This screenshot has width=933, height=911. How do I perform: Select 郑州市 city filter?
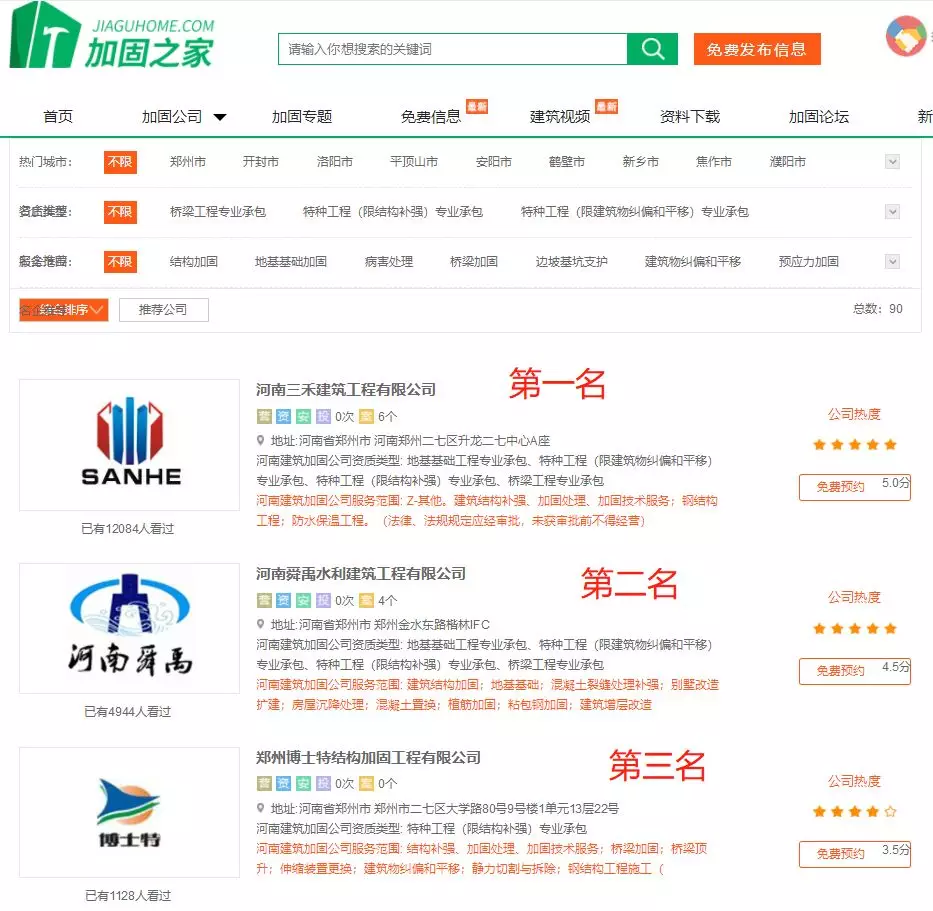coord(187,162)
